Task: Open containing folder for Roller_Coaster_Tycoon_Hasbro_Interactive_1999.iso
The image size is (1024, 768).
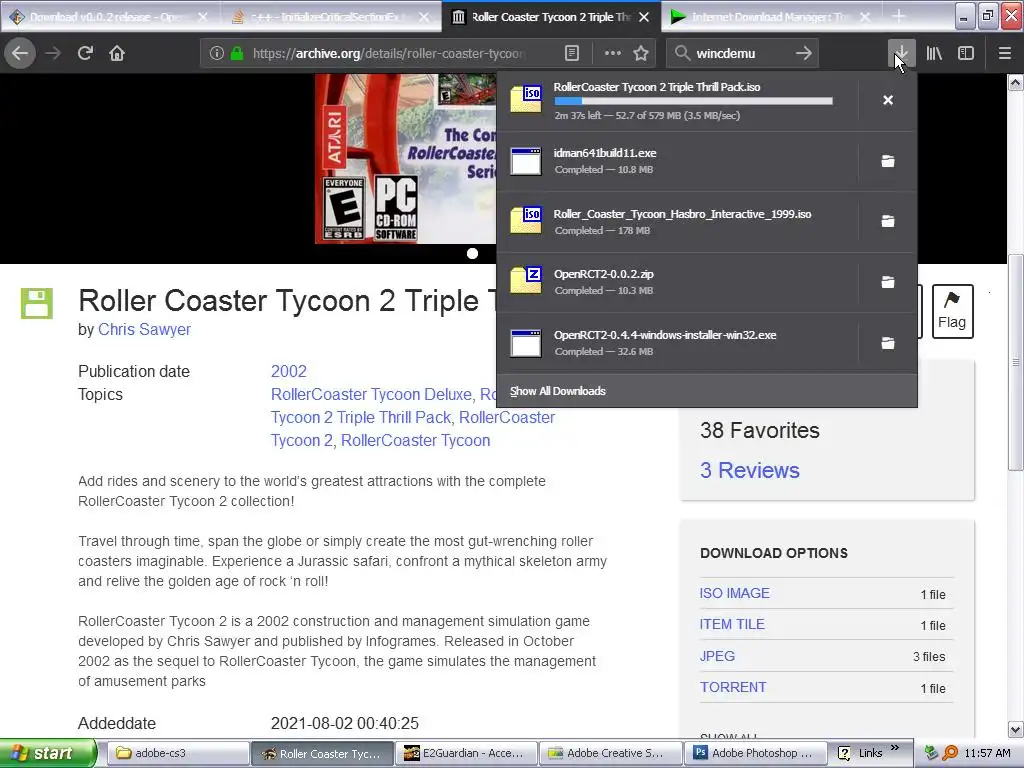Action: click(888, 221)
